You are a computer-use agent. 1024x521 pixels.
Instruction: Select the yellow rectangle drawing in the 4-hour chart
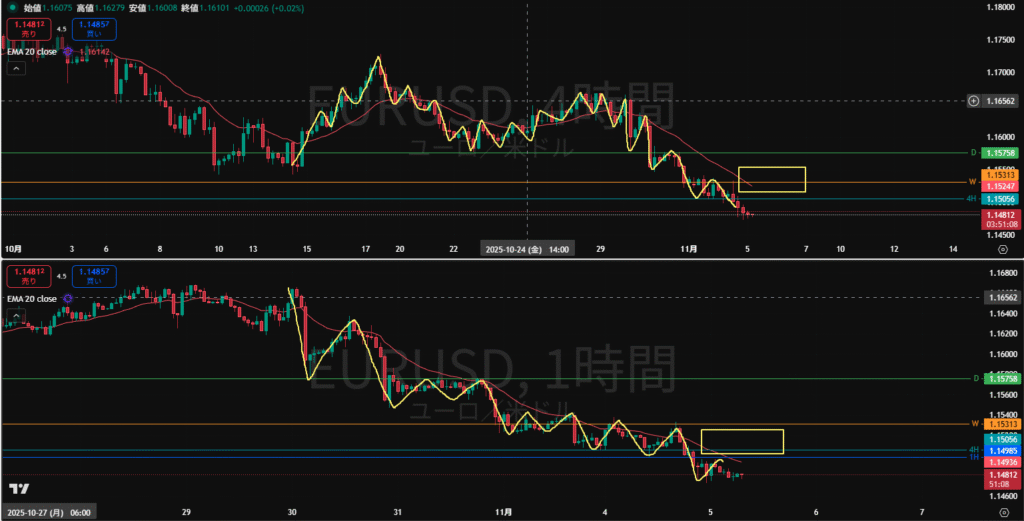[771, 167]
